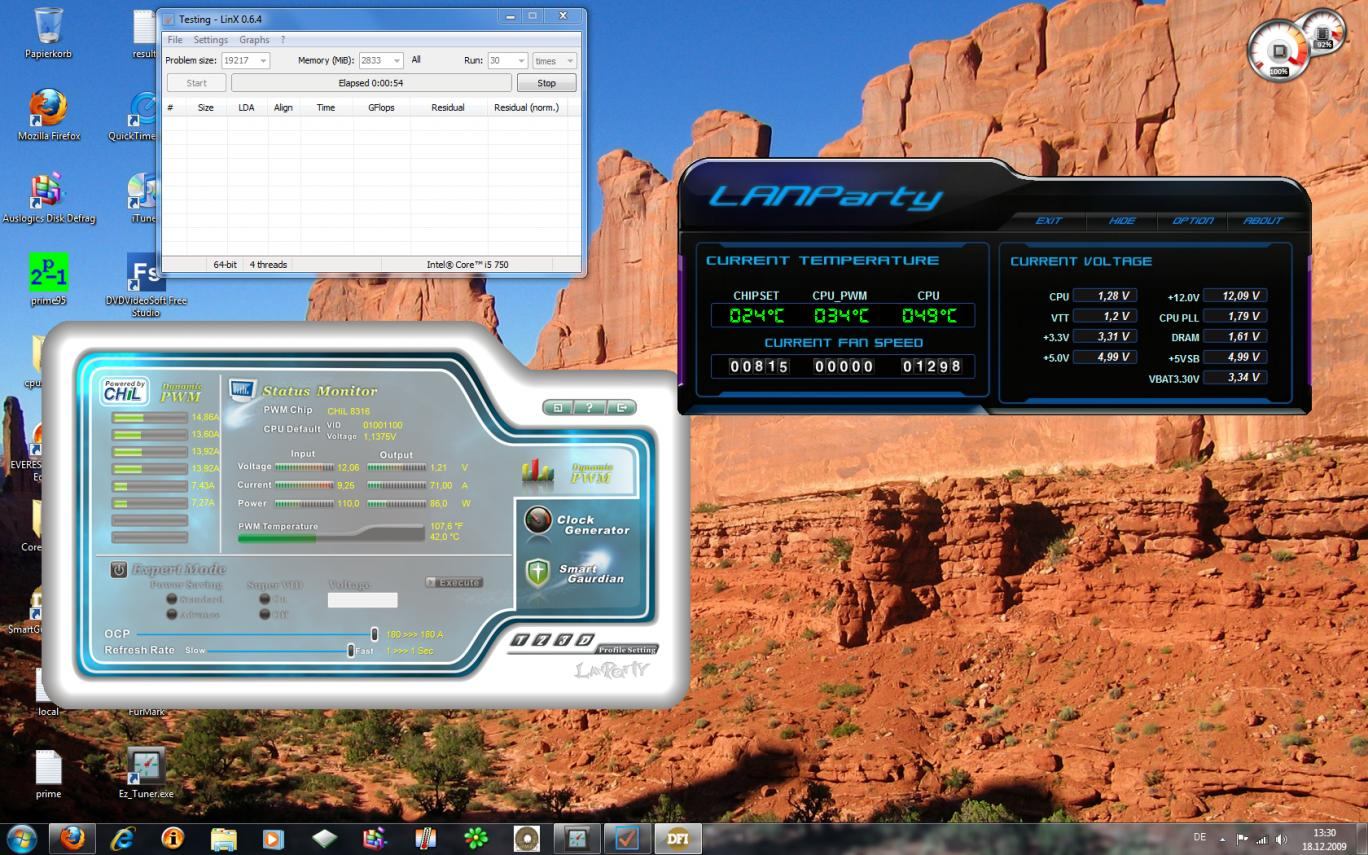Stop the LinX test
Viewport: 1368px width, 855px height.
point(546,83)
